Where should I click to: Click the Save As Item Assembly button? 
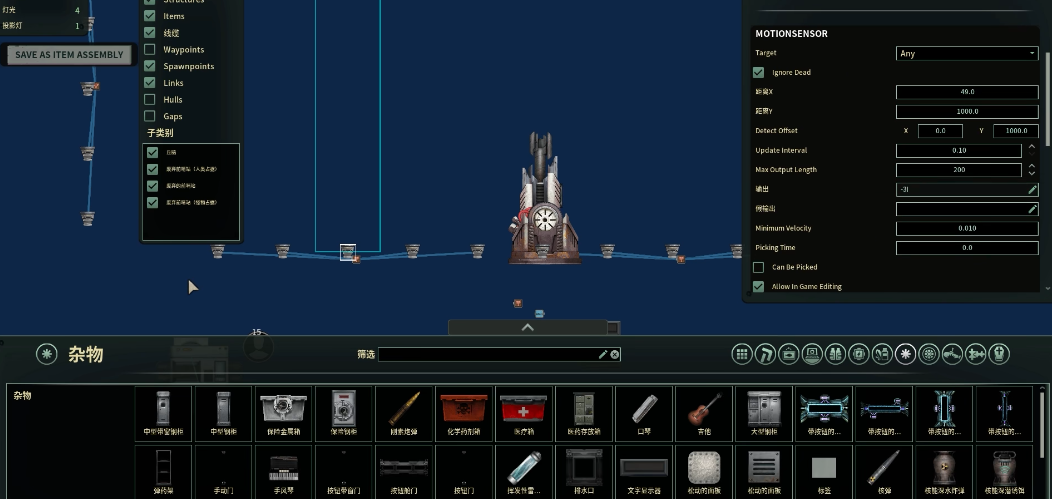point(70,55)
